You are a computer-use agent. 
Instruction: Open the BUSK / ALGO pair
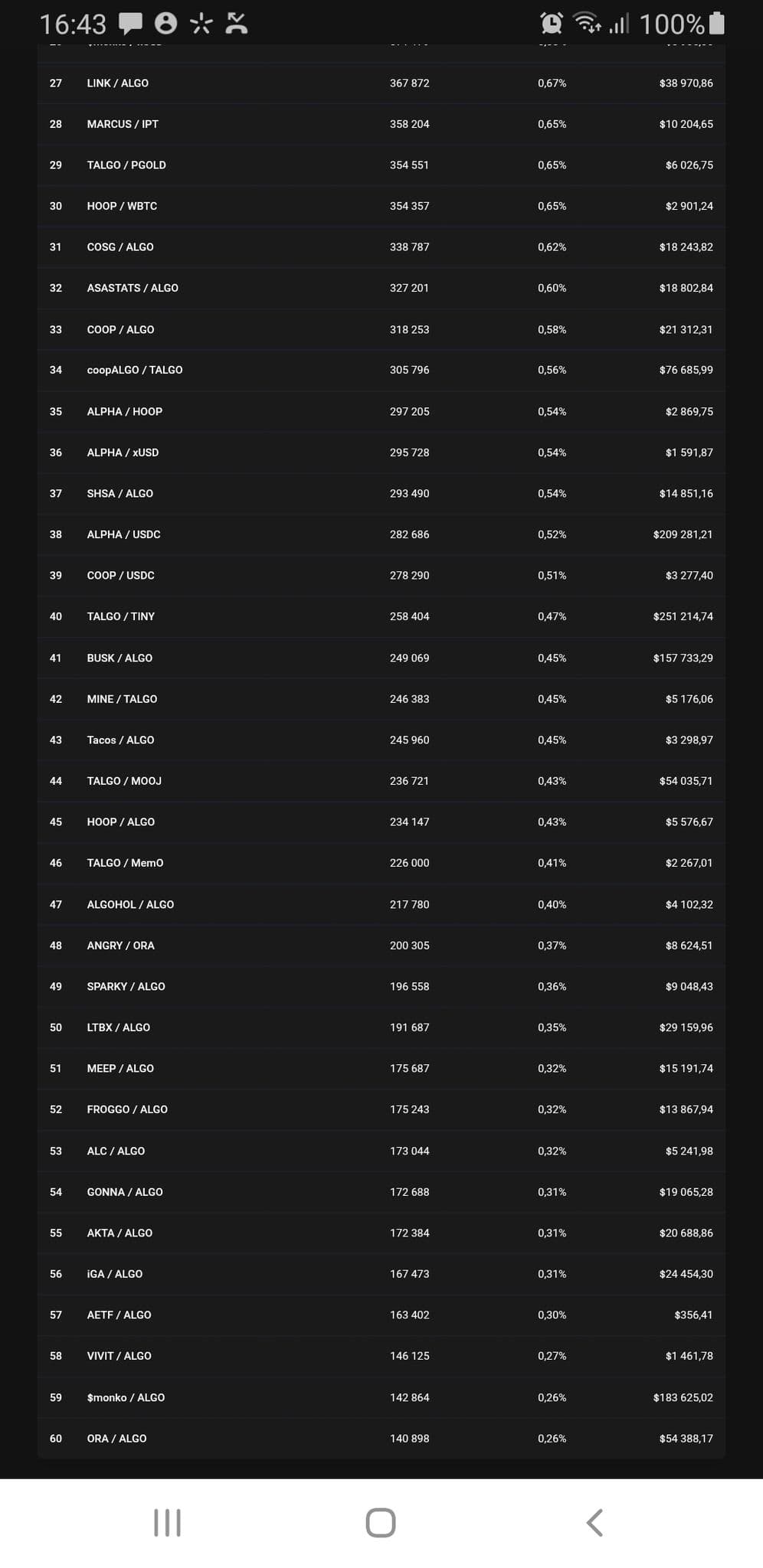pos(120,658)
